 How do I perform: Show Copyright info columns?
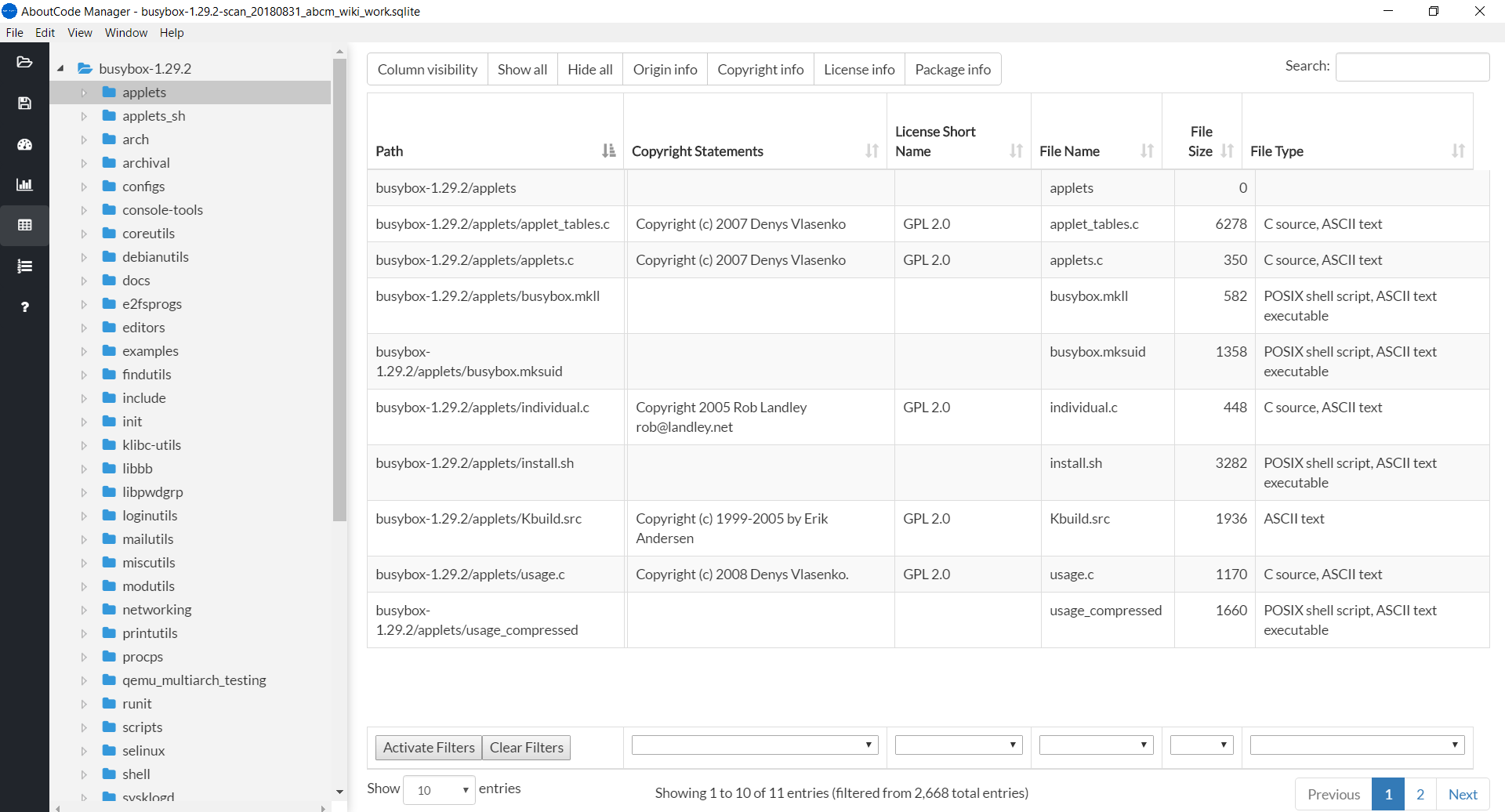tap(760, 70)
